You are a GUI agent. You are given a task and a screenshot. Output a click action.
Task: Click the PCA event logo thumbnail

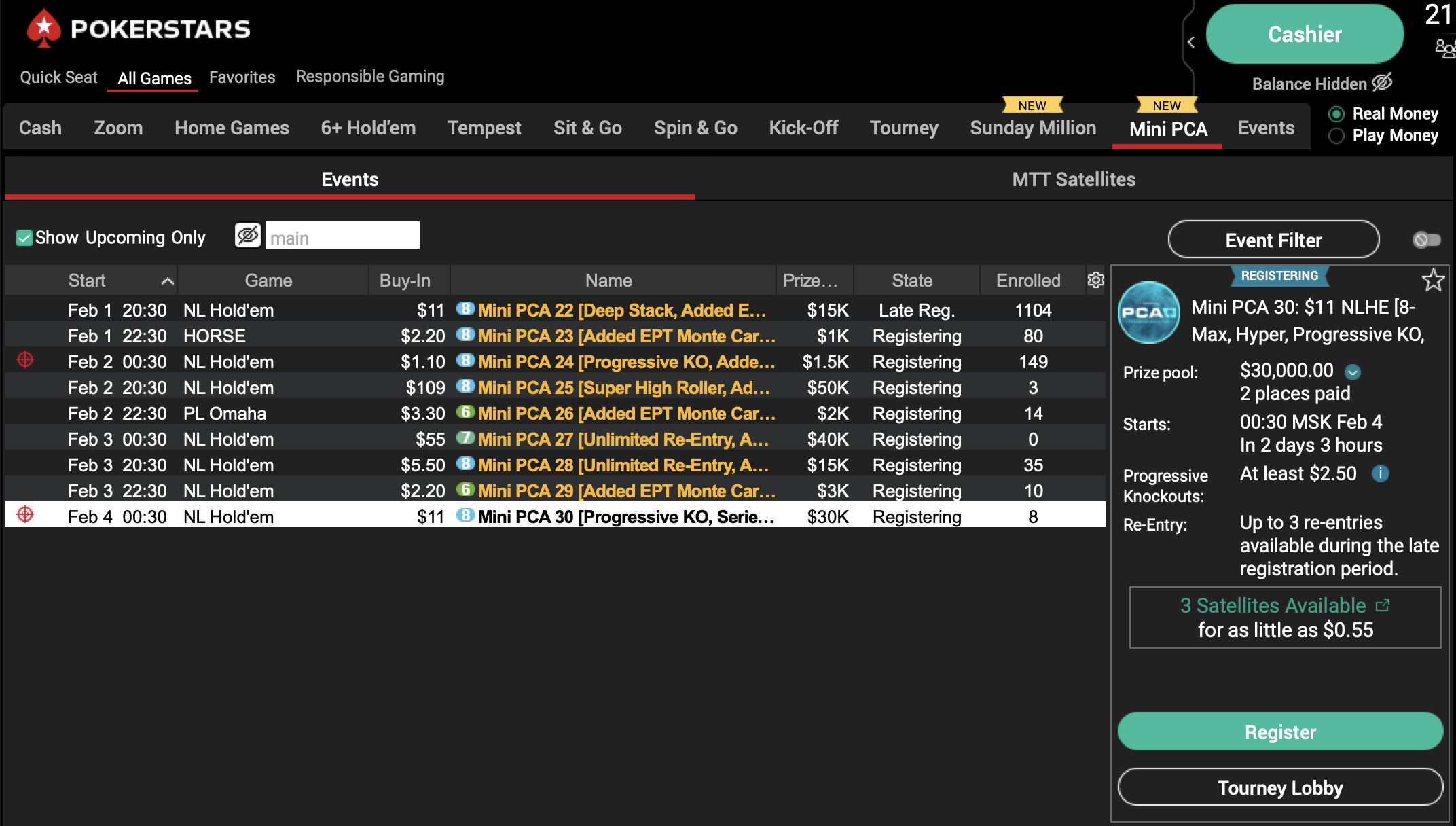pos(1149,312)
